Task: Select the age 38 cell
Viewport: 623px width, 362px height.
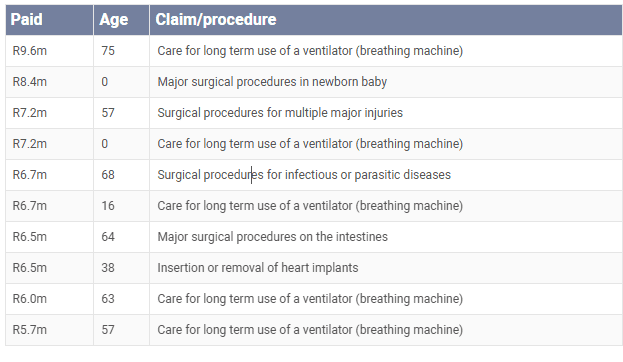Action: coord(121,268)
